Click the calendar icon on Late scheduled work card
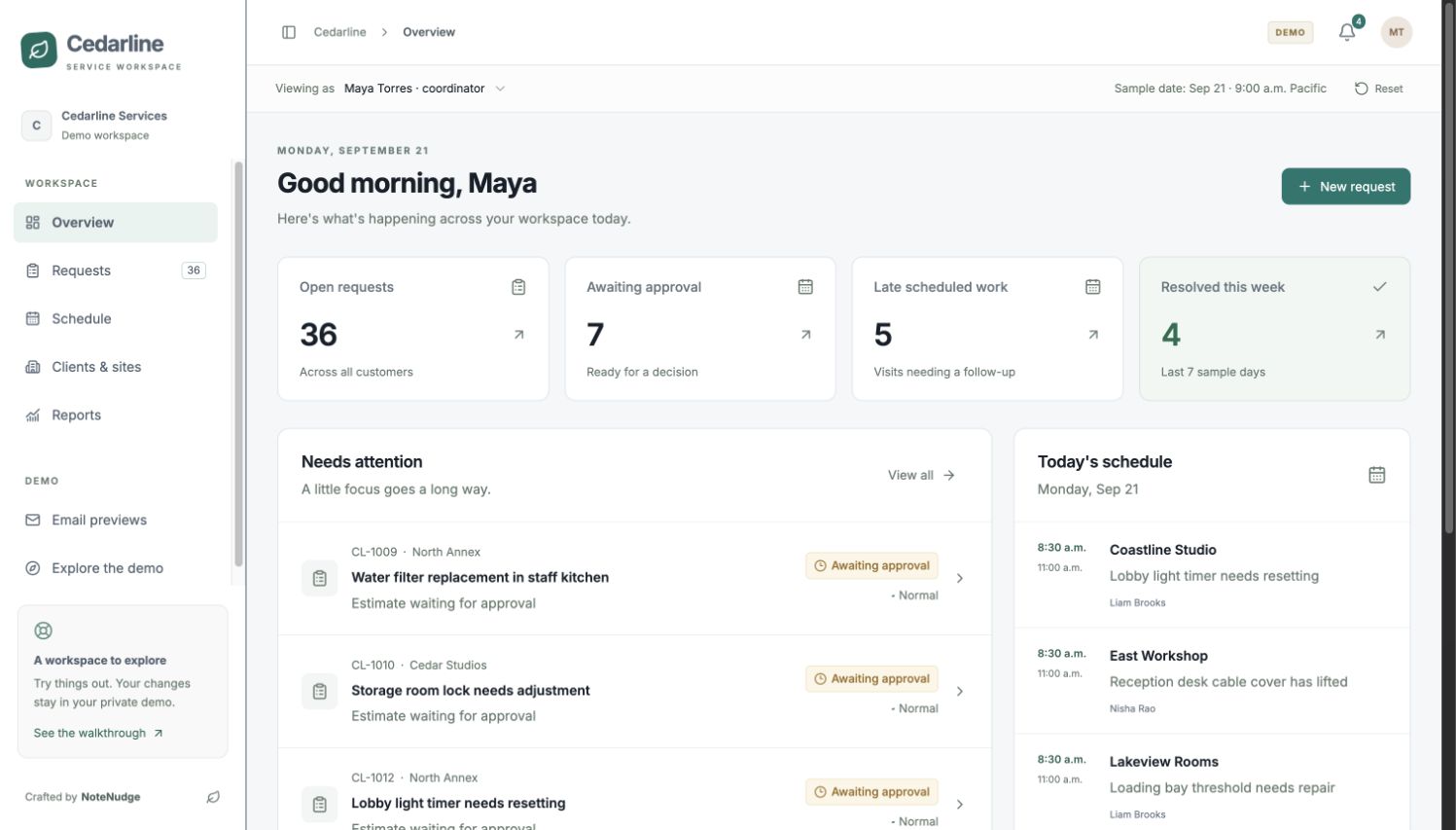Image resolution: width=1456 pixels, height=830 pixels. pos(1093,287)
